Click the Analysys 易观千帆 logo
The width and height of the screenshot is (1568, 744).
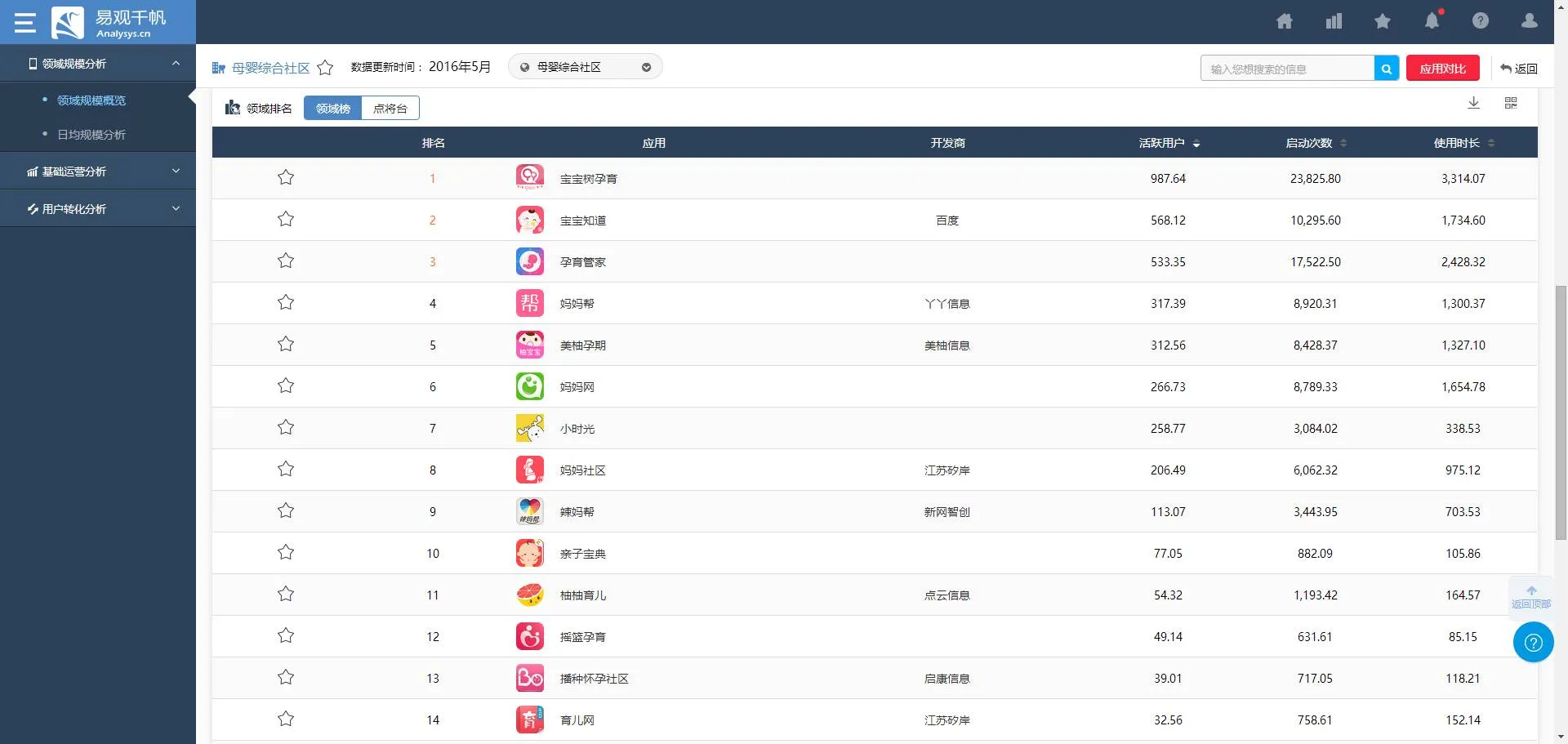pyautogui.click(x=109, y=22)
